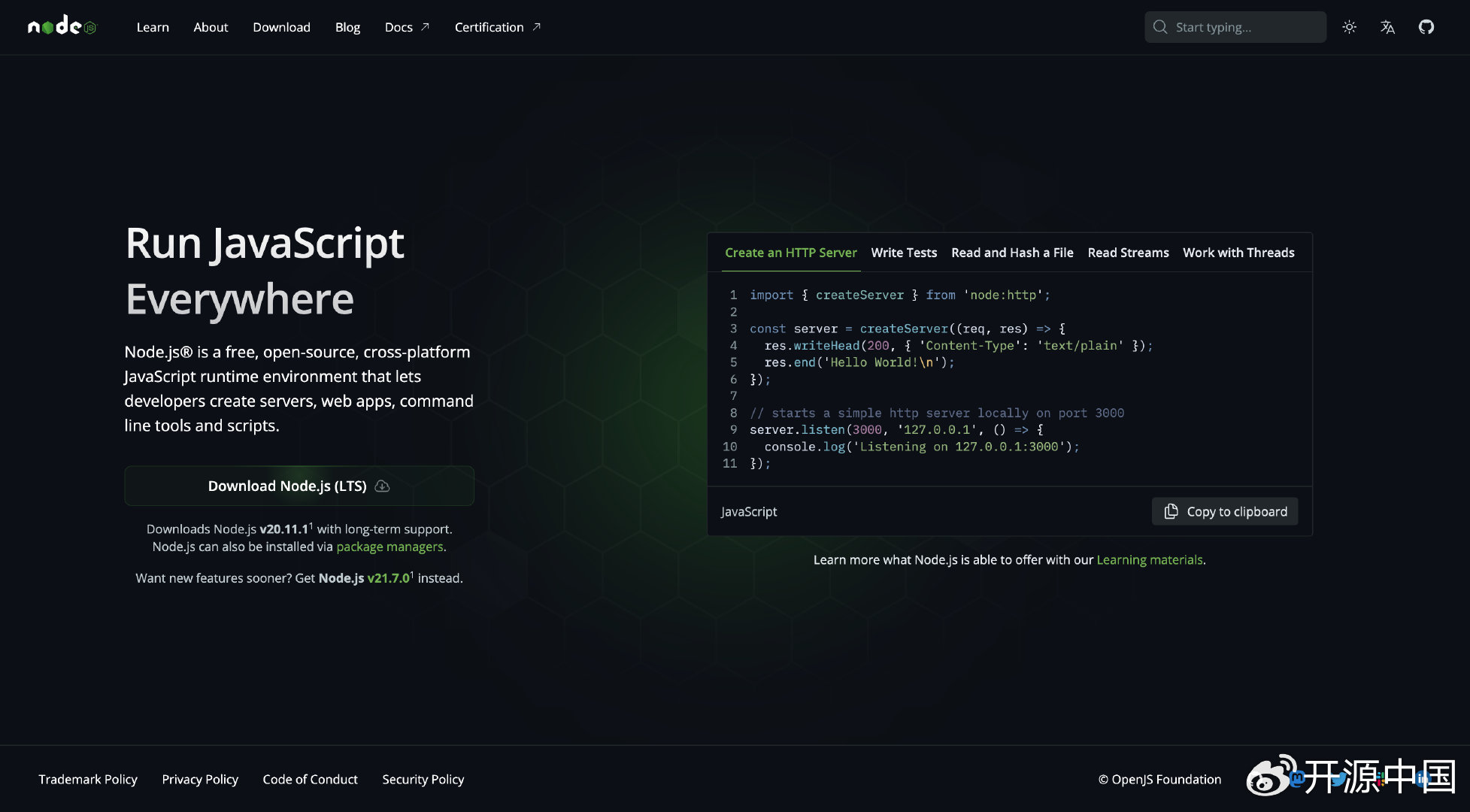Click the JavaScript language label below code
Viewport: 1470px width, 812px height.
click(749, 512)
